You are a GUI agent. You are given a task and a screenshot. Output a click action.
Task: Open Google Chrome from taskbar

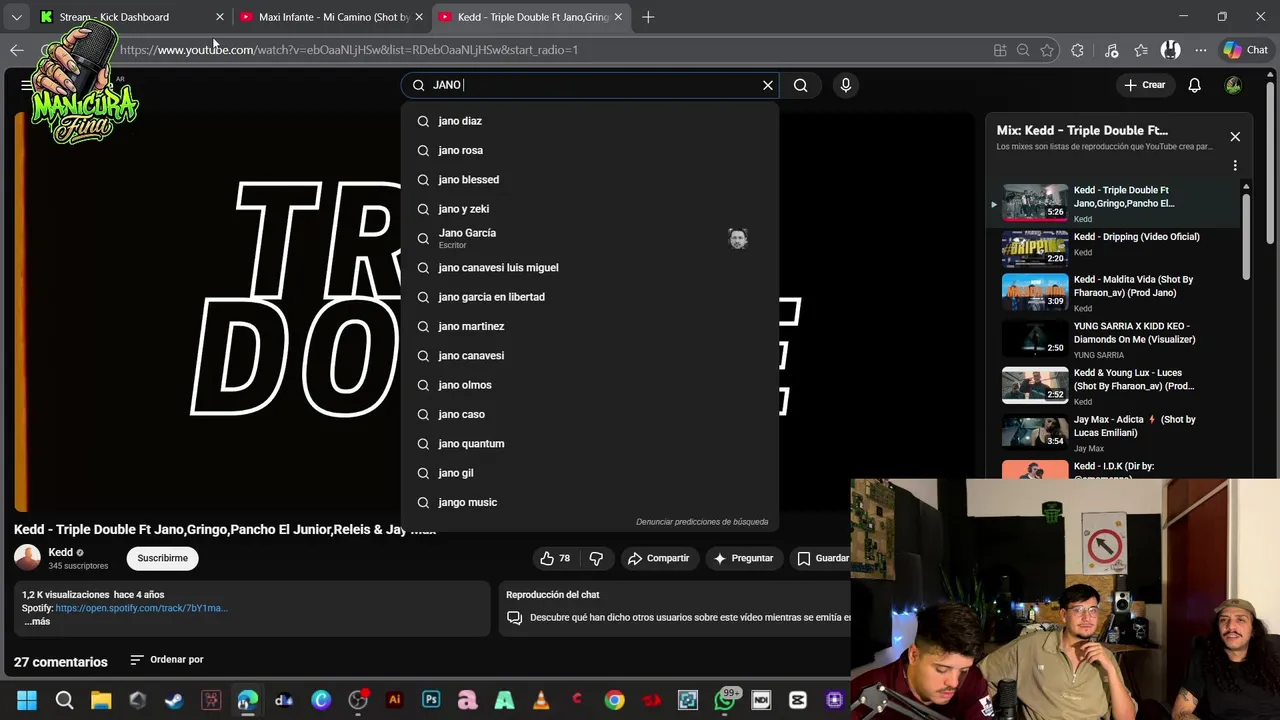coord(614,700)
